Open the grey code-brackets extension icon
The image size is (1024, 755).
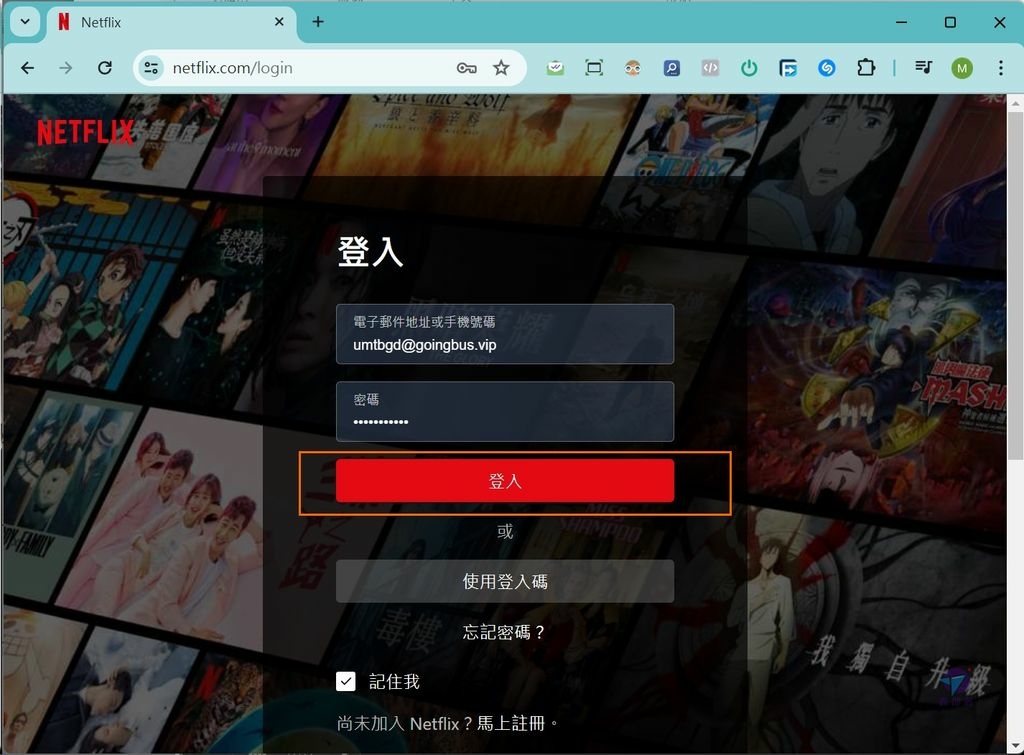click(x=710, y=68)
